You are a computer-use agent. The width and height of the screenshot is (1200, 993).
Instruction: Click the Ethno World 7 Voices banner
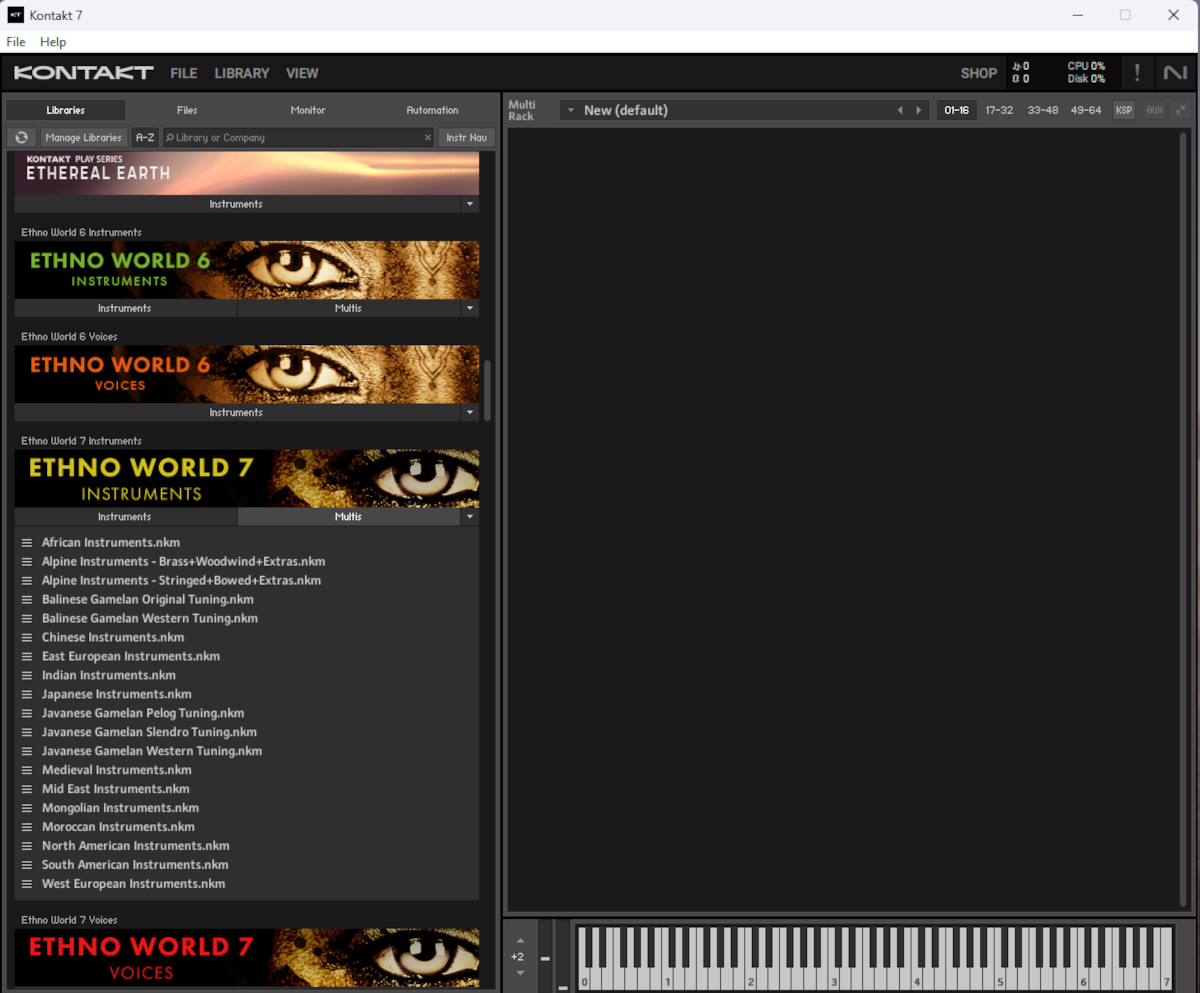247,958
